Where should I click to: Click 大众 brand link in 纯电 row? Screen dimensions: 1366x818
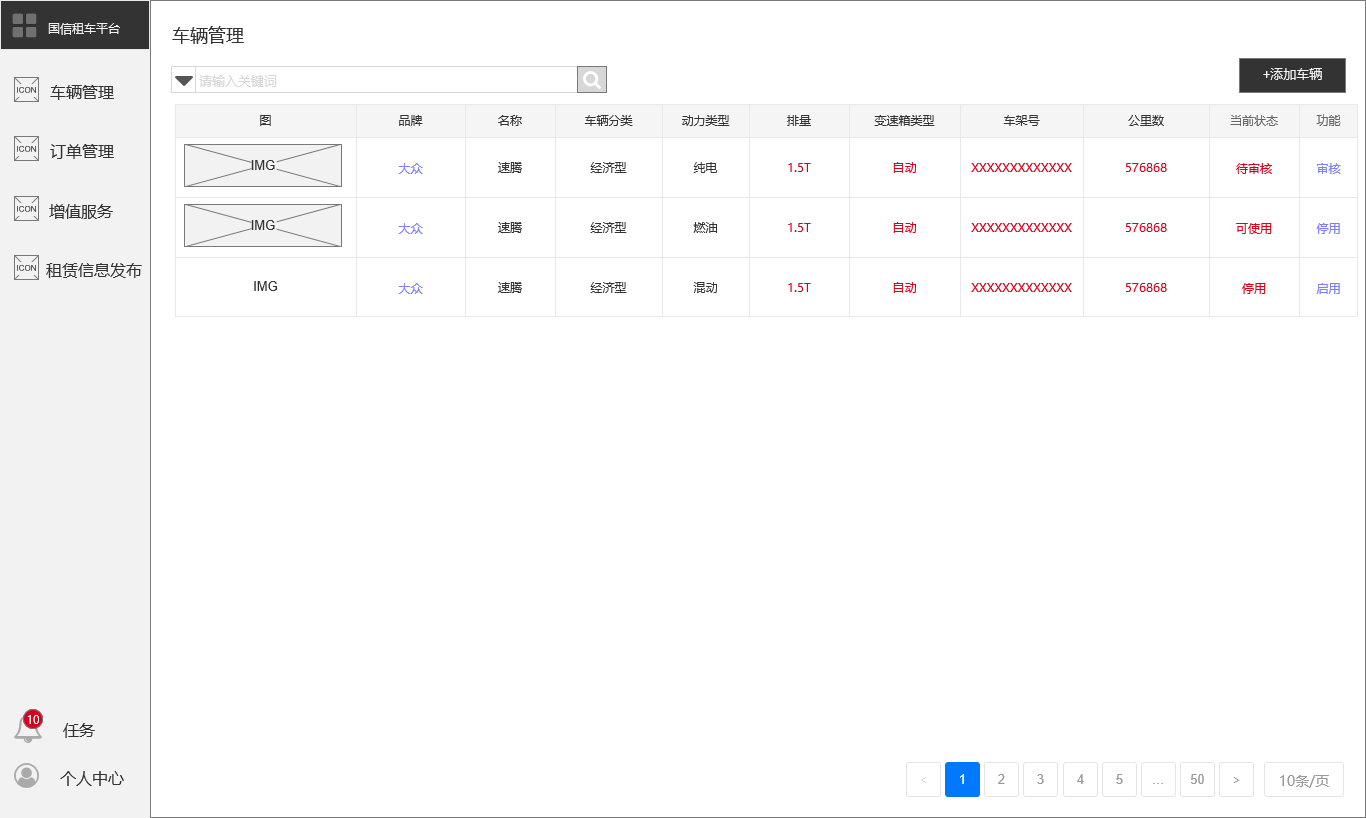coord(410,169)
